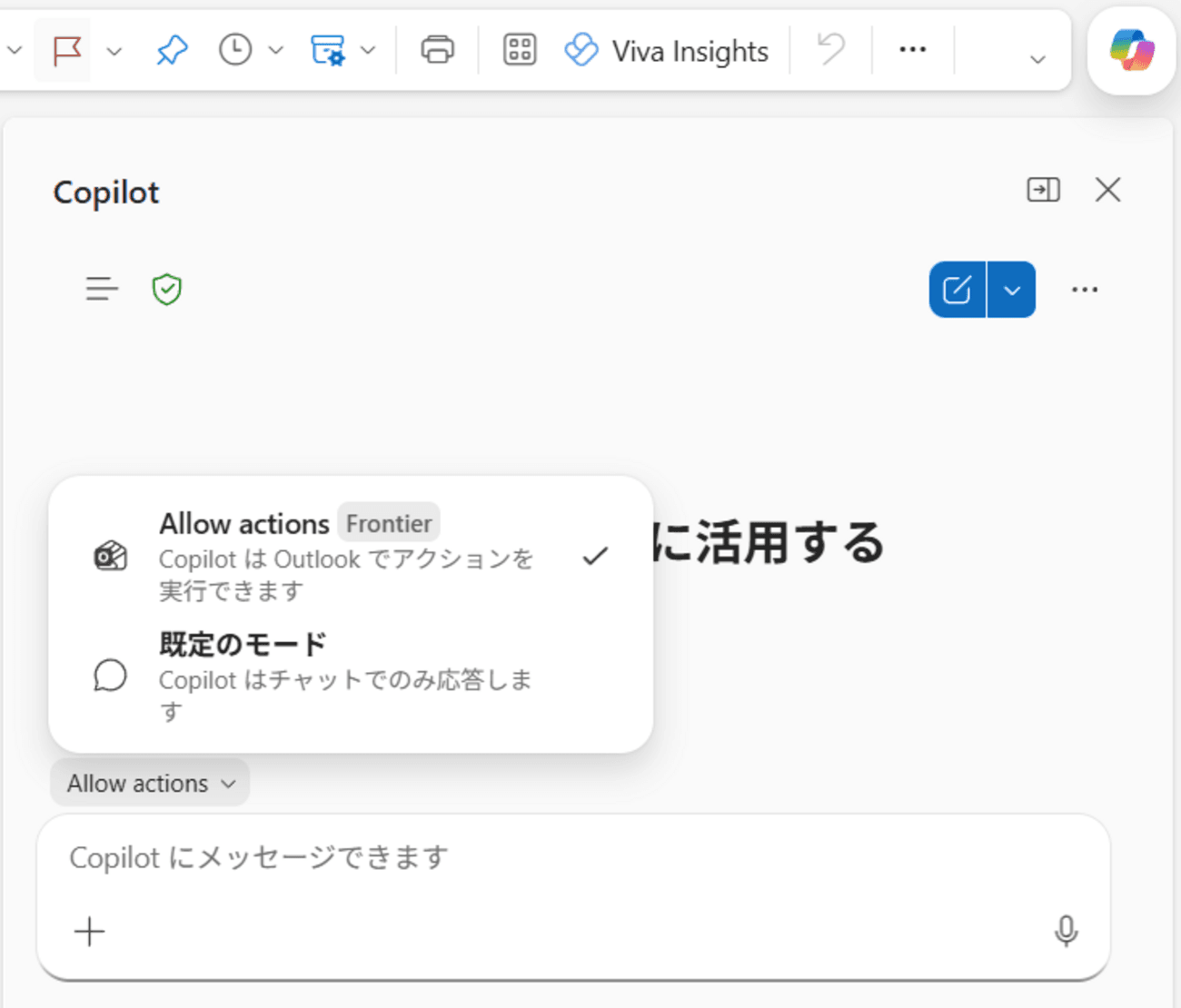Viewport: 1181px width, 1008px height.
Task: Add an attachment with the plus icon
Action: (89, 932)
